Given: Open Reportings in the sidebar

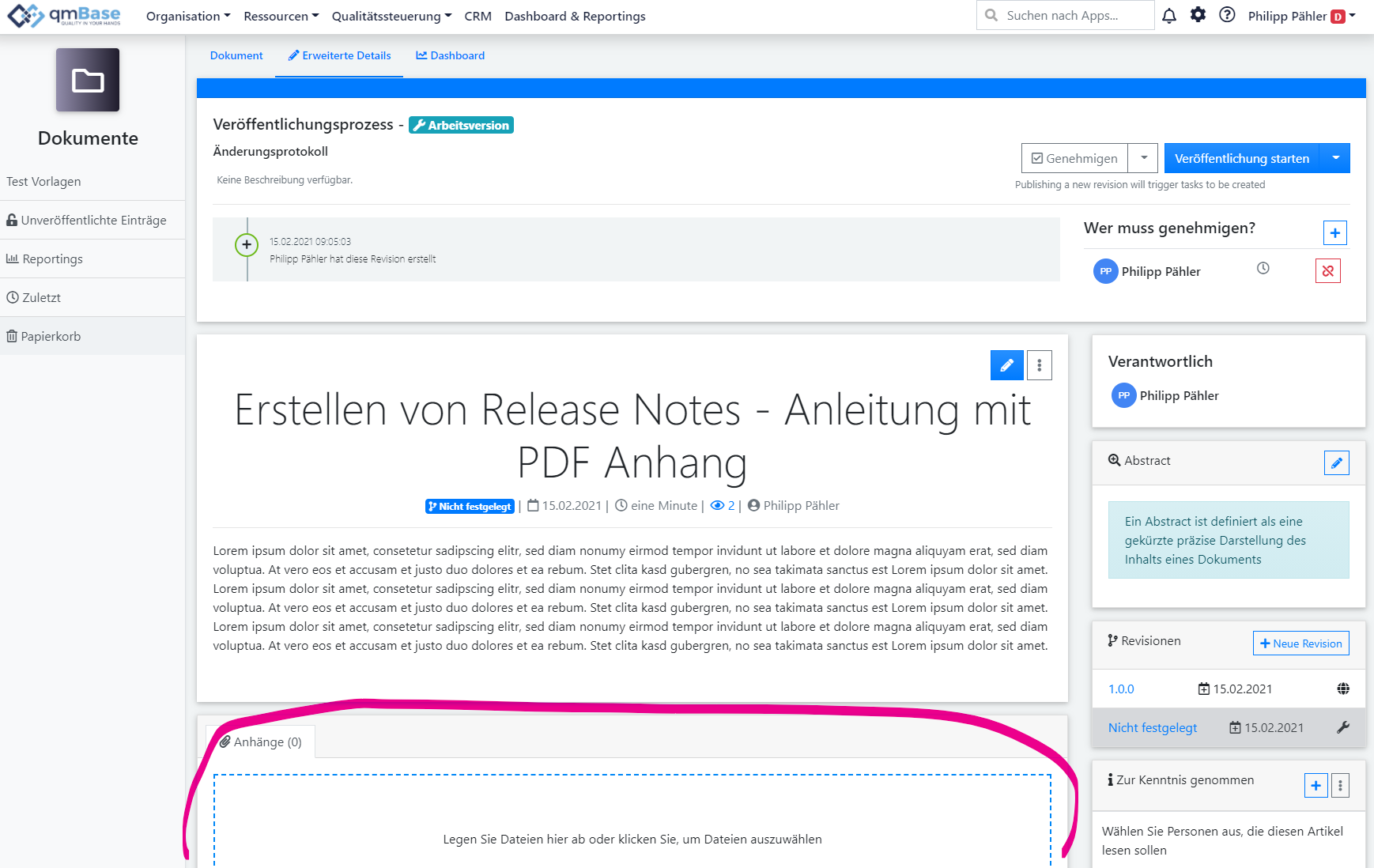Looking at the screenshot, I should point(92,259).
